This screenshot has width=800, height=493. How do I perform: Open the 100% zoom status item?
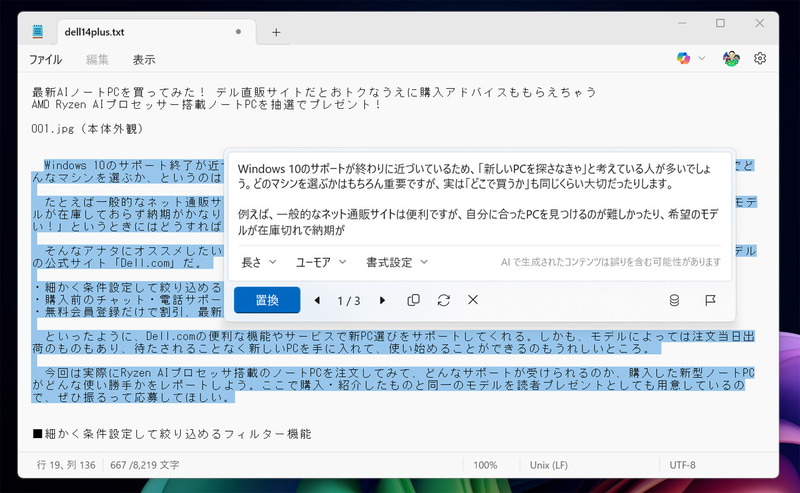click(485, 465)
